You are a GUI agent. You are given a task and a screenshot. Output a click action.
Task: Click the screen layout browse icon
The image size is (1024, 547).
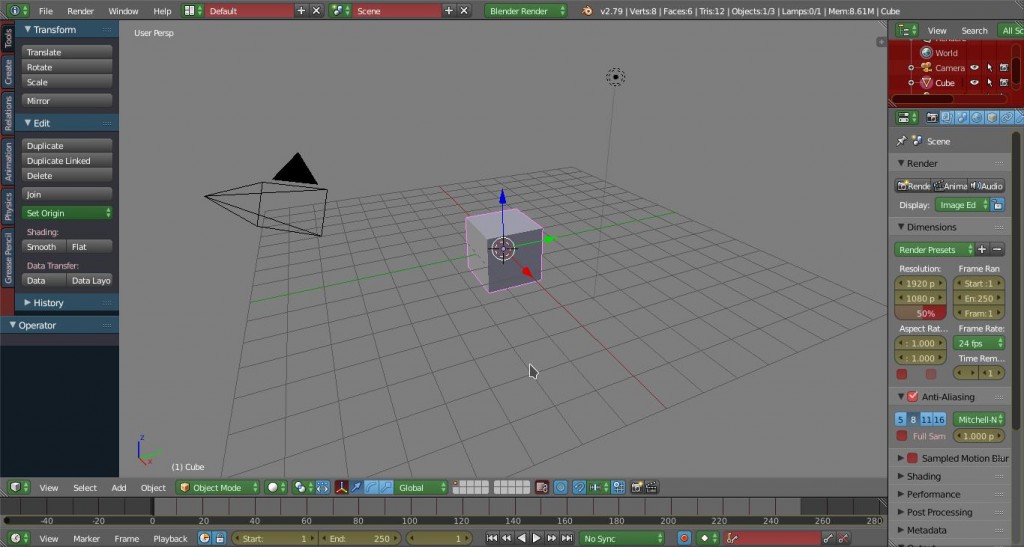pyautogui.click(x=193, y=10)
